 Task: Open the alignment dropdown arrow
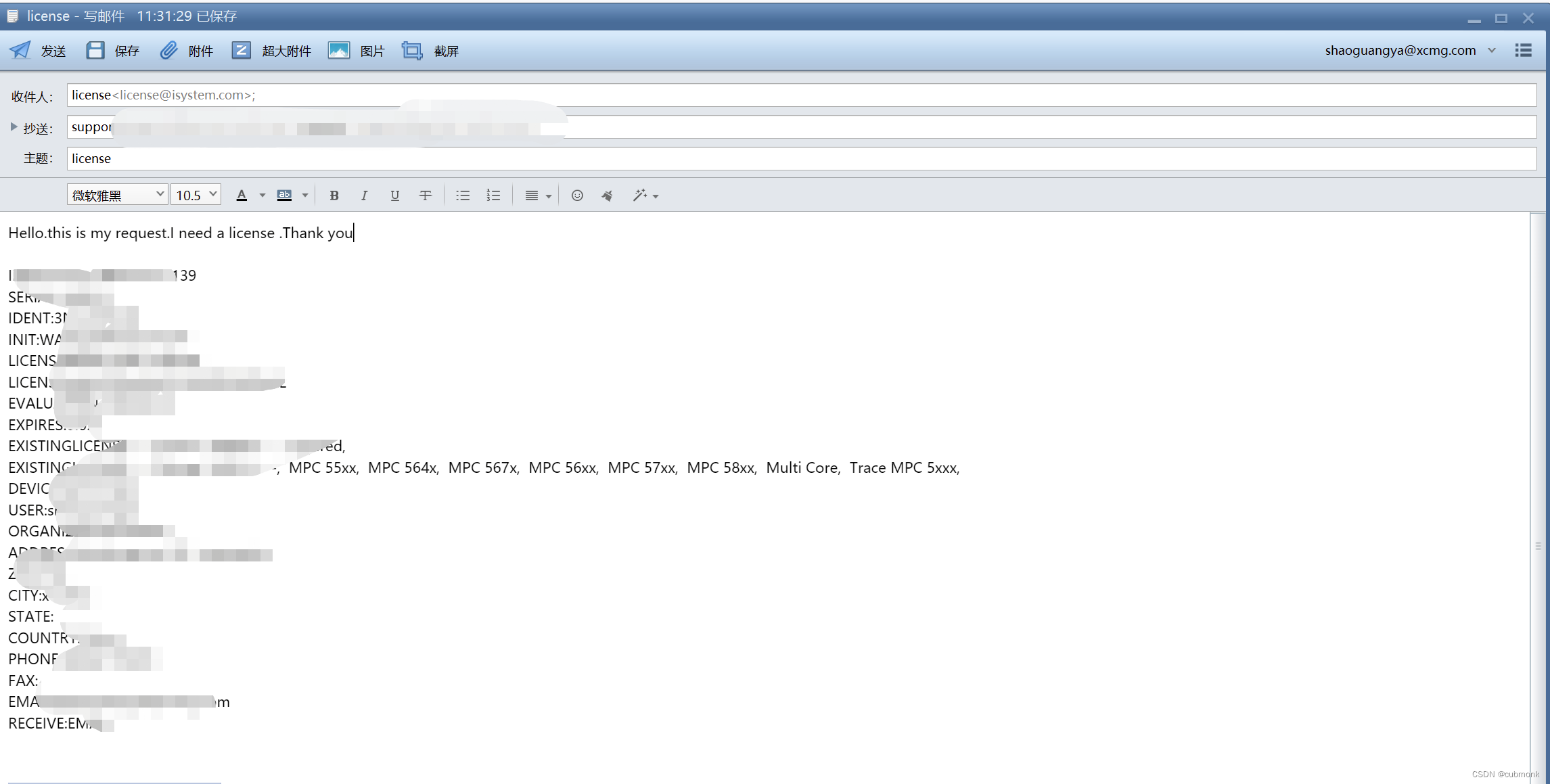[549, 196]
